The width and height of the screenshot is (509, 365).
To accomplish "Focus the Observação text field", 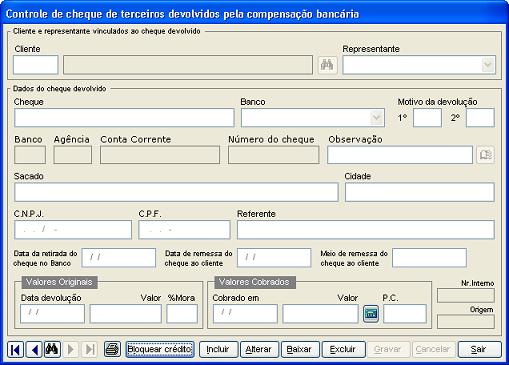I will click(x=400, y=155).
